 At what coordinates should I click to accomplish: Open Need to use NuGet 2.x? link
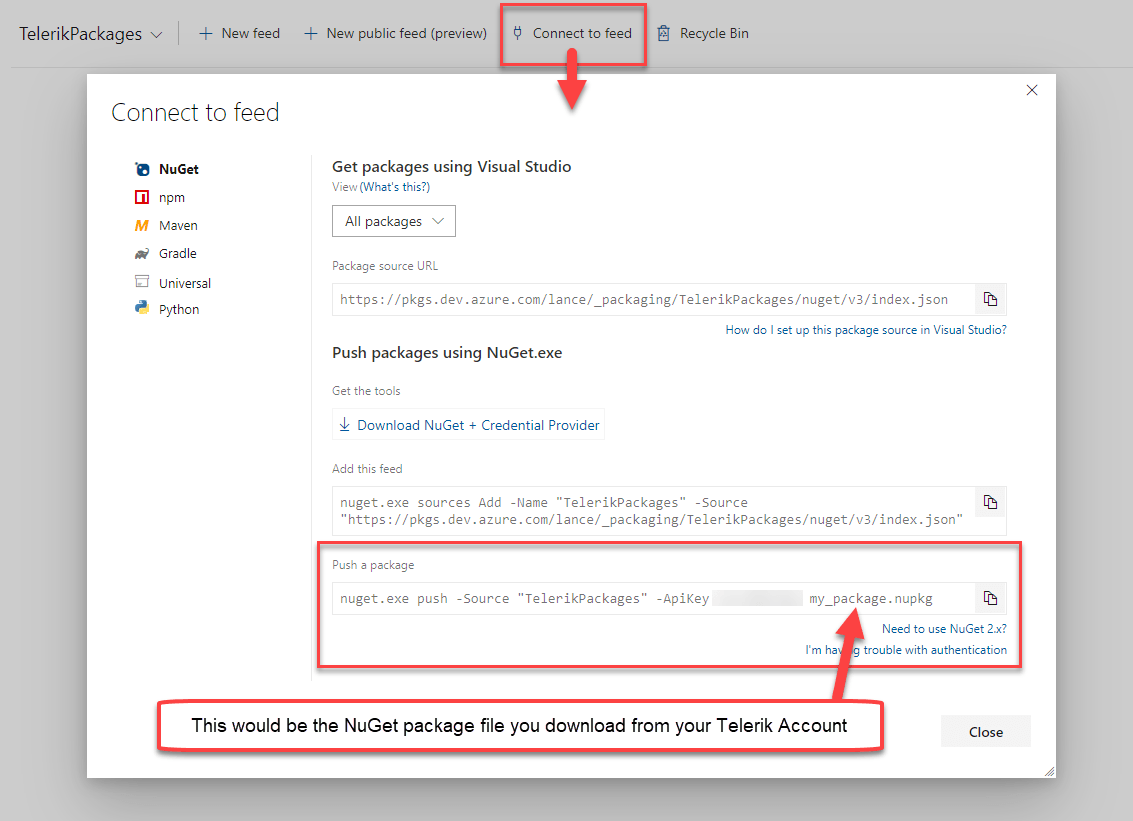point(944,629)
